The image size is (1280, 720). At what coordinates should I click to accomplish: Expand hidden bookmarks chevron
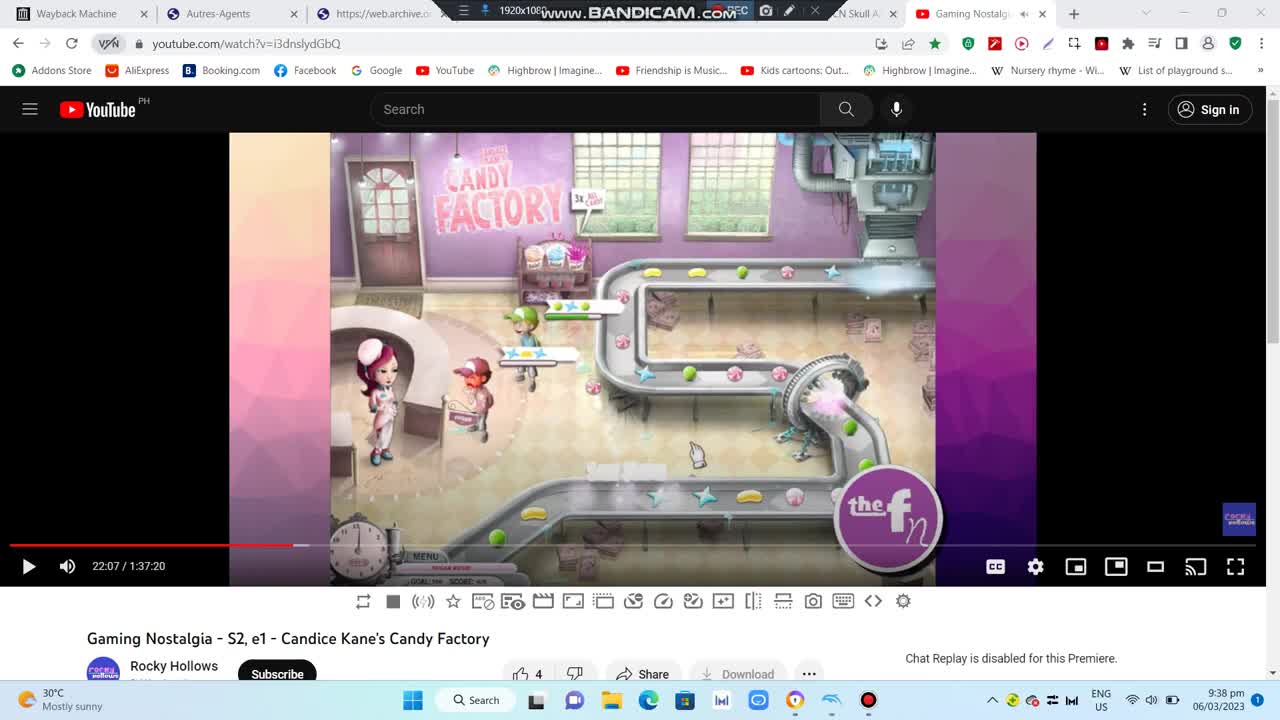pos(1260,70)
